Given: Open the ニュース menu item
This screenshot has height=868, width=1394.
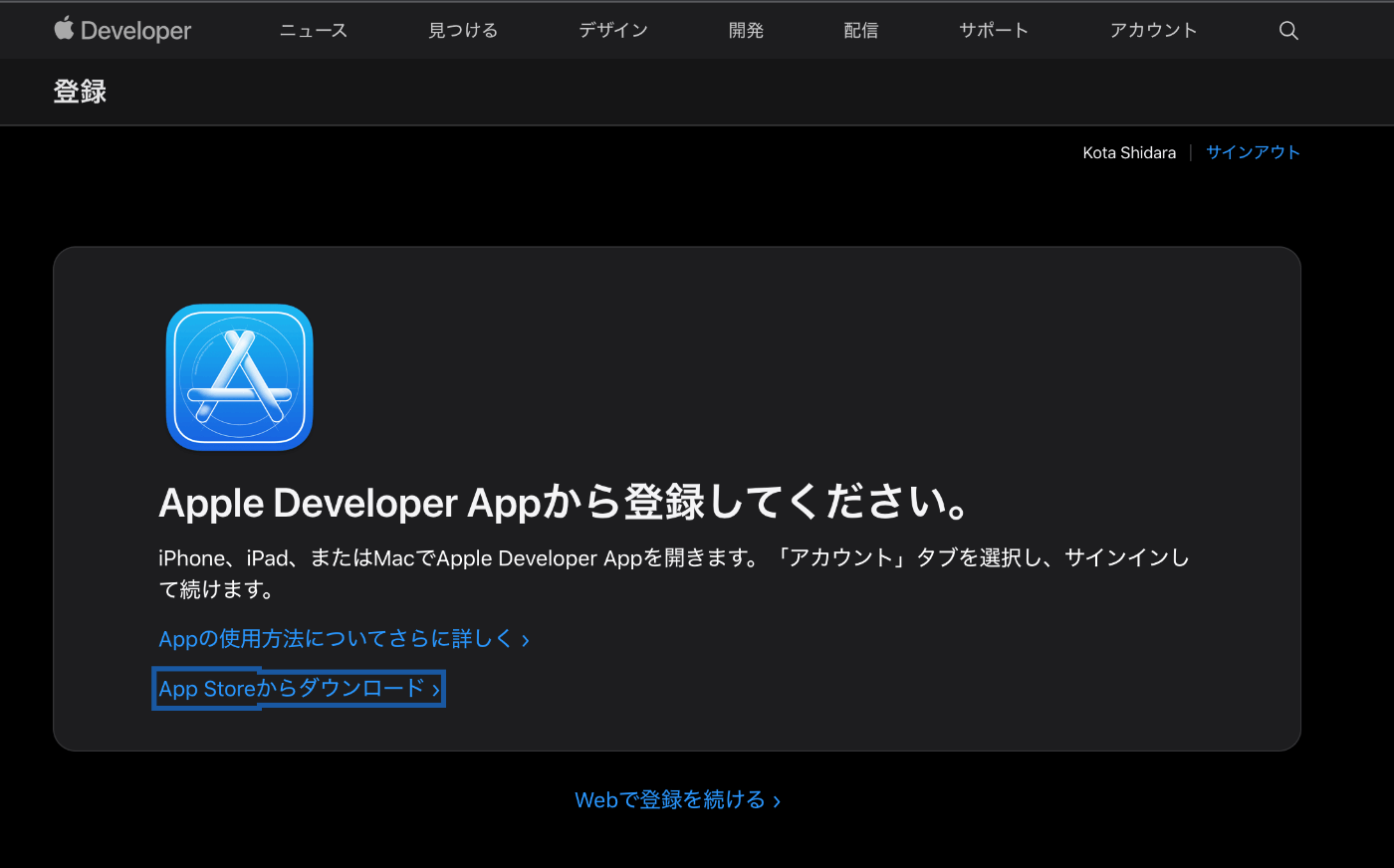Looking at the screenshot, I should coord(314,31).
